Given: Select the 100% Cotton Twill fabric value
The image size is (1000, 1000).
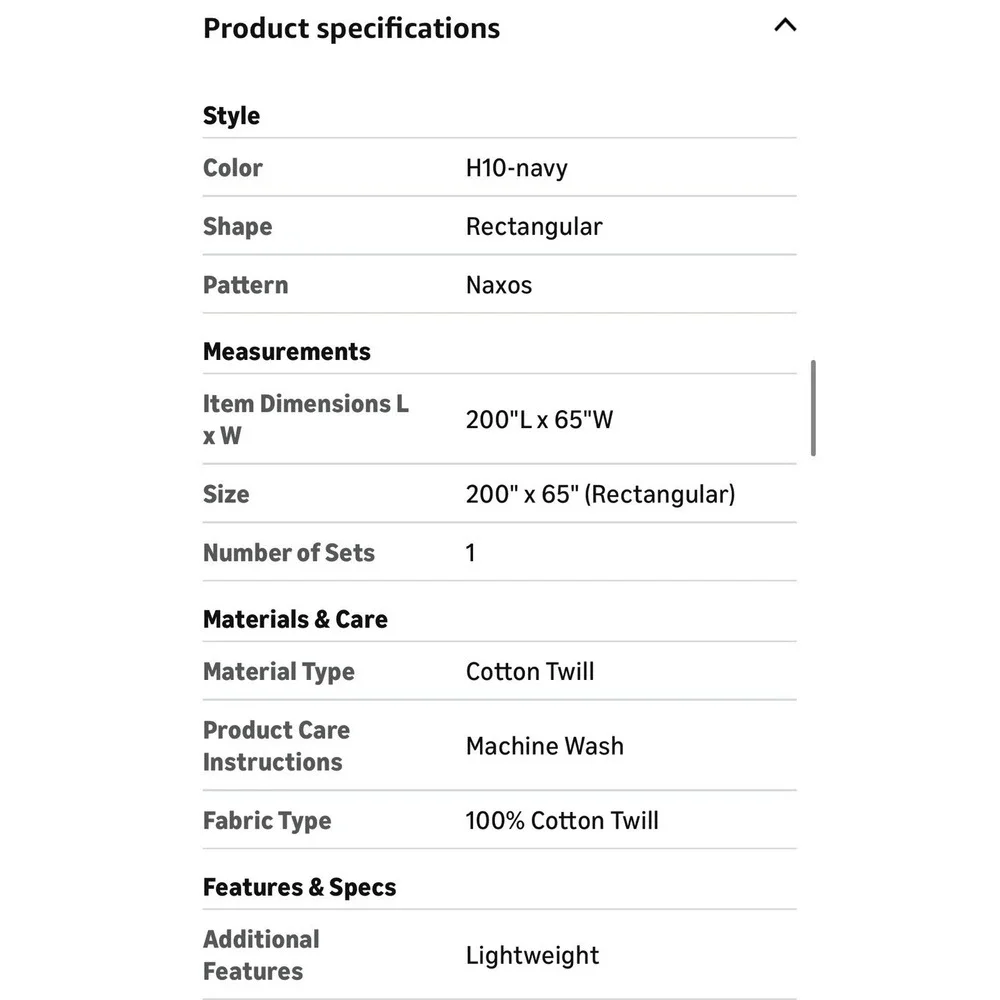Looking at the screenshot, I should (x=562, y=821).
